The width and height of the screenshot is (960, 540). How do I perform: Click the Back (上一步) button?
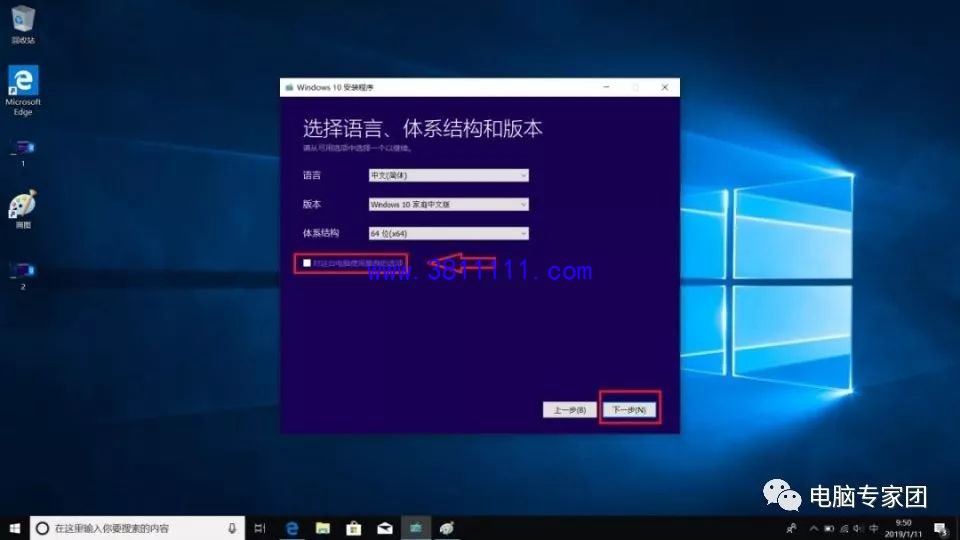[569, 410]
